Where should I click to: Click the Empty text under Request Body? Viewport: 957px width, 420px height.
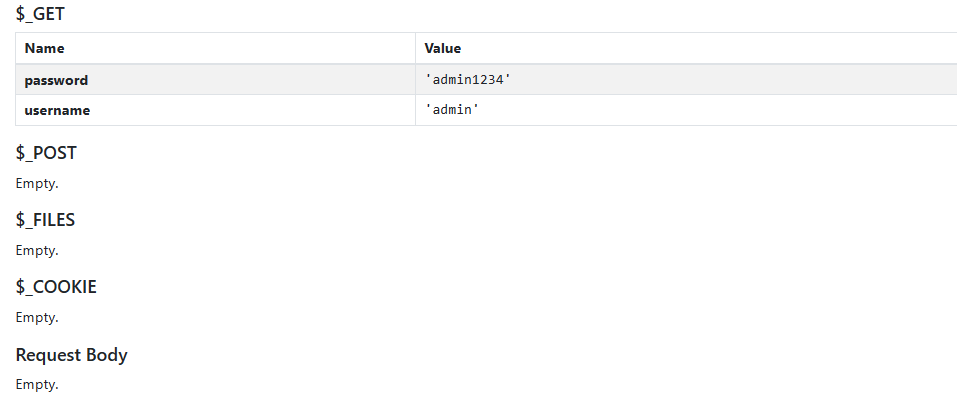pyautogui.click(x=37, y=384)
